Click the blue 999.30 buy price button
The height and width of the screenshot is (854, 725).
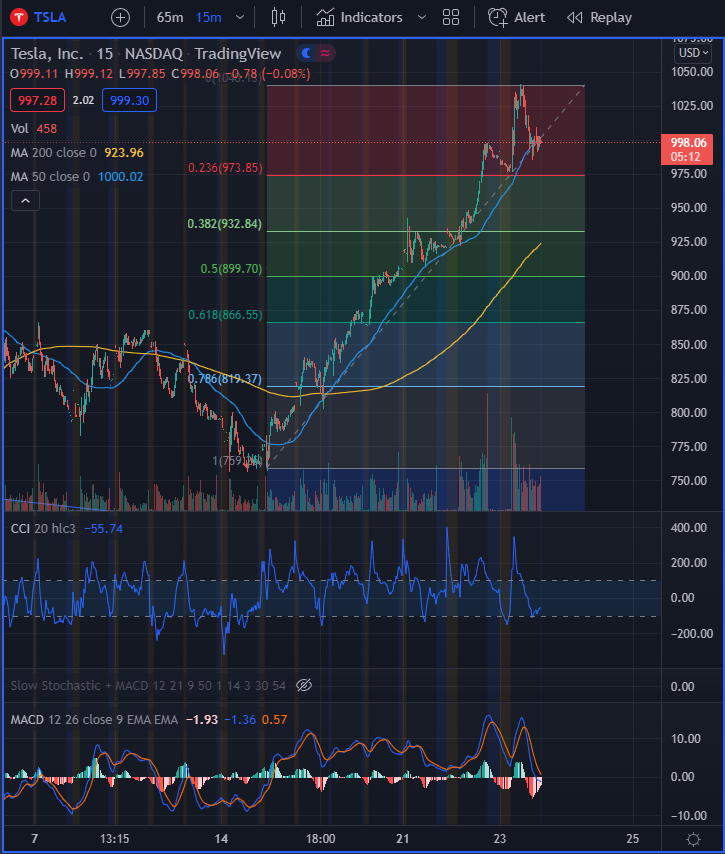130,100
